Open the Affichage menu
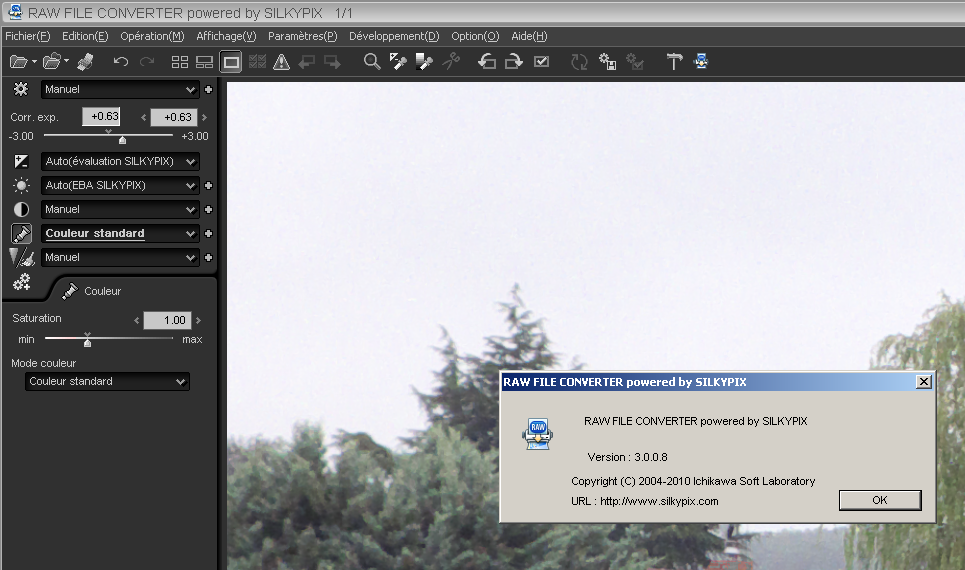Image resolution: width=965 pixels, height=570 pixels. [226, 36]
